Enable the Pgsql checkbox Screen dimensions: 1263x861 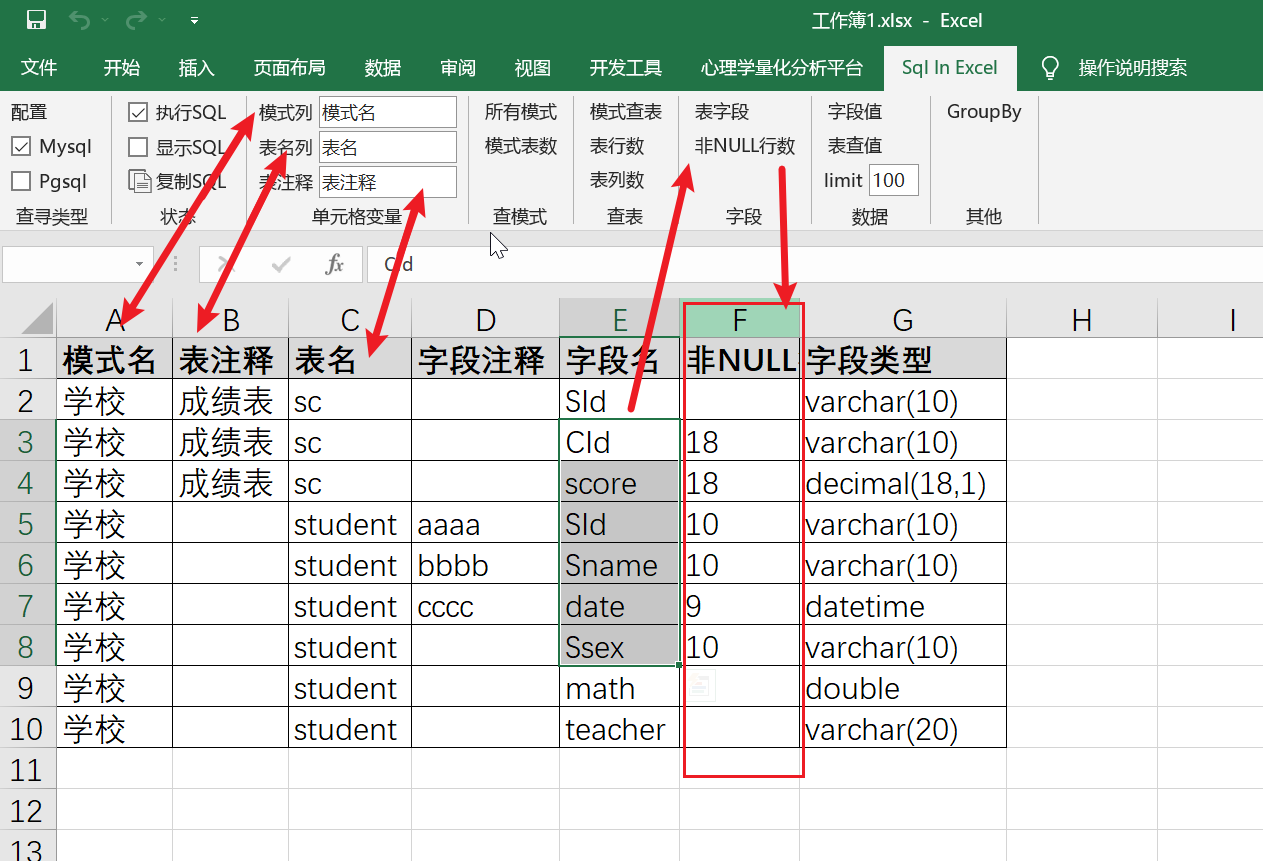tap(23, 180)
